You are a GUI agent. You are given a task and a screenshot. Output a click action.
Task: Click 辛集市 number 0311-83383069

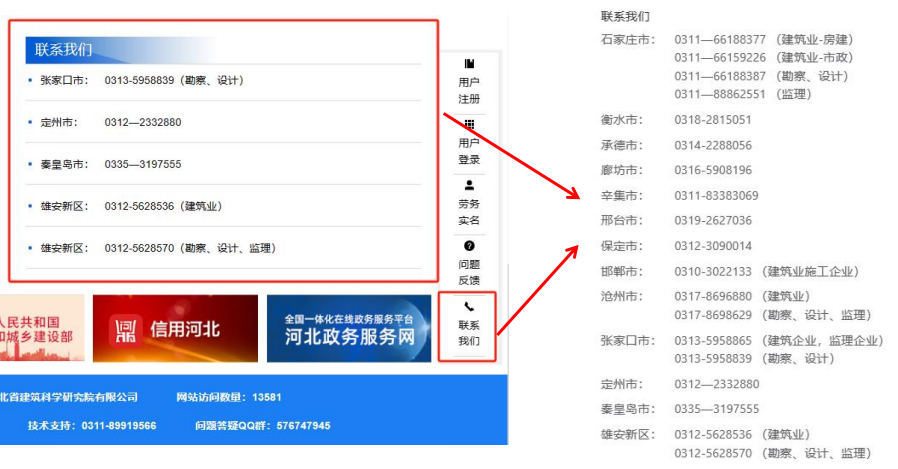[x=716, y=196]
